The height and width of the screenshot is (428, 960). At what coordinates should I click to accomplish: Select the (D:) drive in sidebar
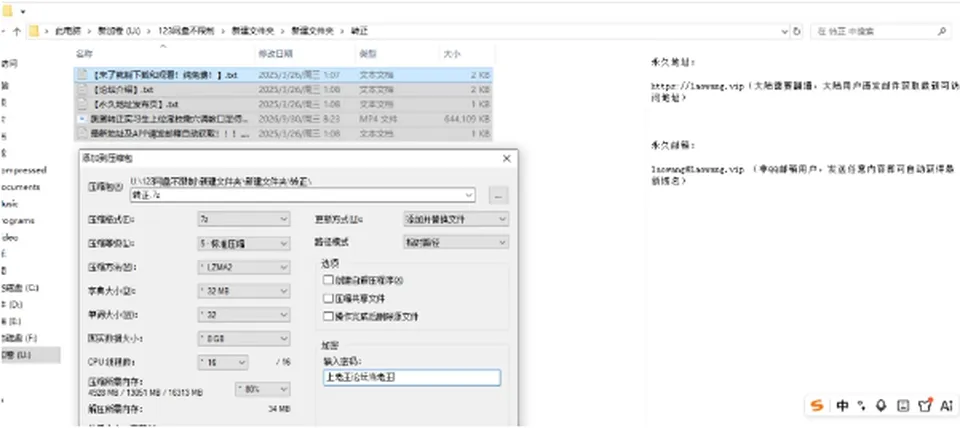[x=12, y=304]
